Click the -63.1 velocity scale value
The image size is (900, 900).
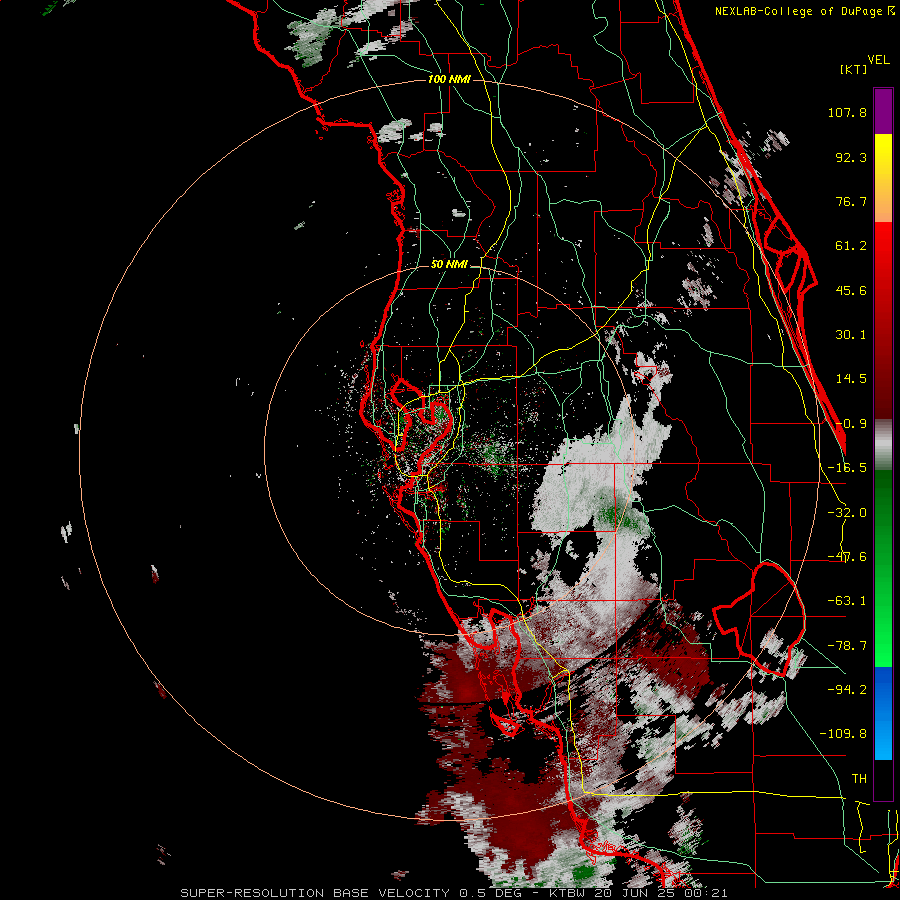[847, 601]
